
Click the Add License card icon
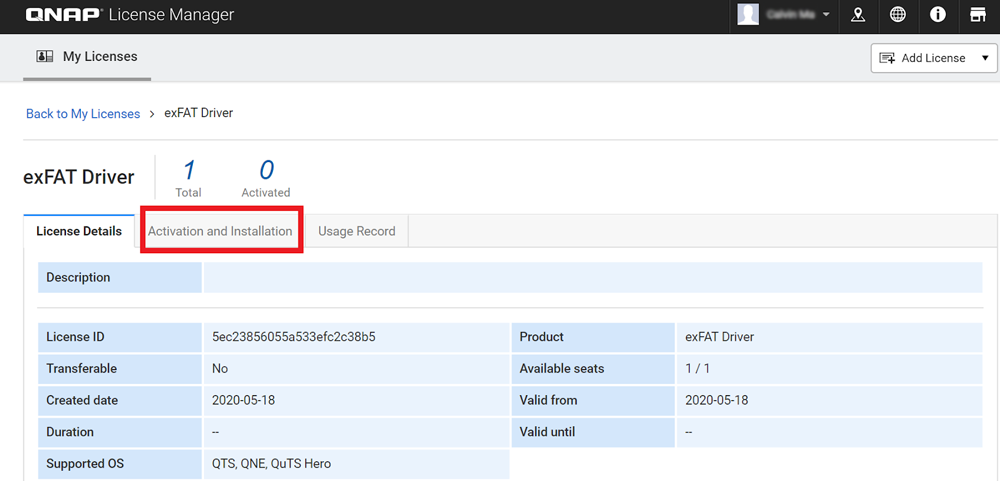[x=887, y=58]
